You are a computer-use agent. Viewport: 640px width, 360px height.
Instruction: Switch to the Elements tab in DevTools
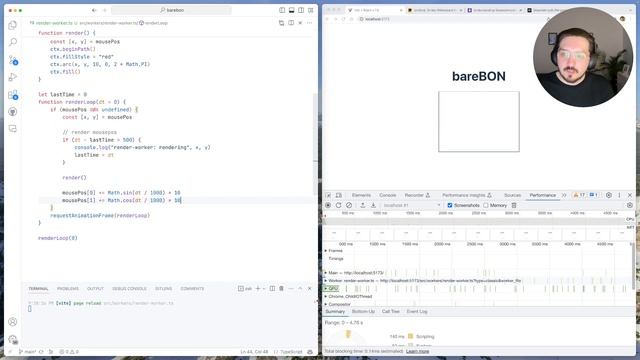(361, 195)
